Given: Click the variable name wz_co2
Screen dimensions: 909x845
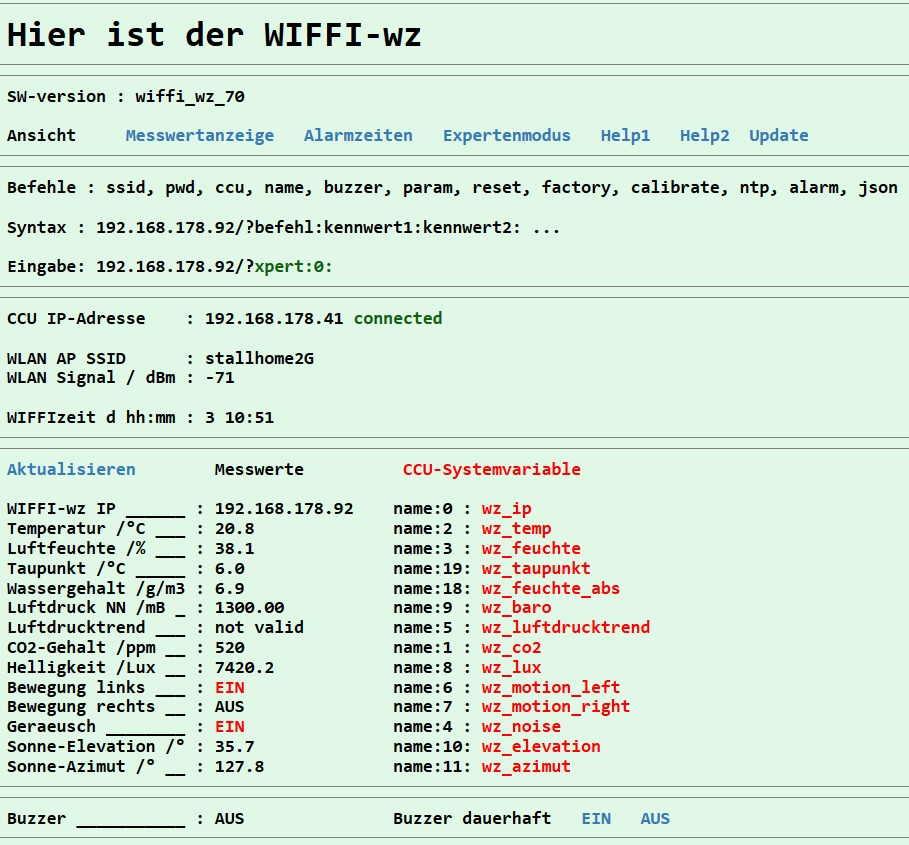Looking at the screenshot, I should [511, 647].
